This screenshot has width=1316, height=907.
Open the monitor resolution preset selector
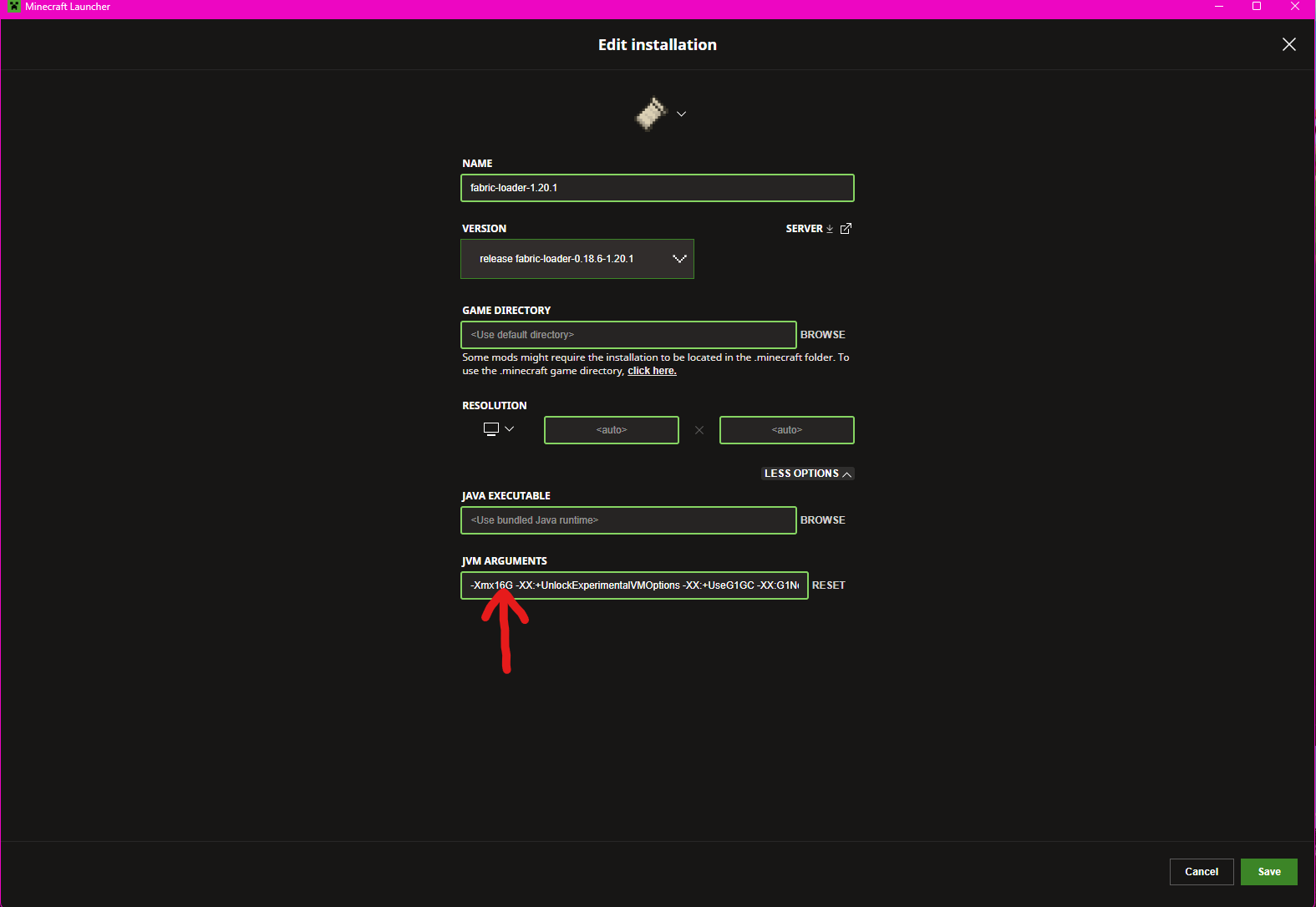click(x=499, y=429)
